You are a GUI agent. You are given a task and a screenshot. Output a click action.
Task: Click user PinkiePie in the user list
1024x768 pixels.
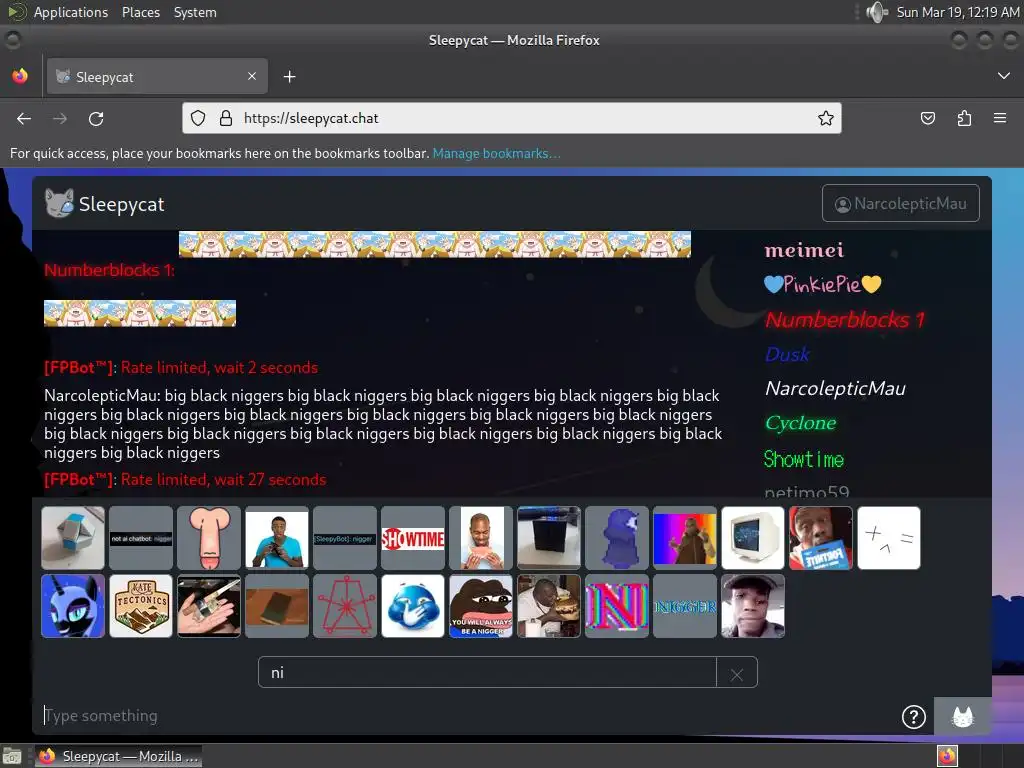pyautogui.click(x=823, y=284)
